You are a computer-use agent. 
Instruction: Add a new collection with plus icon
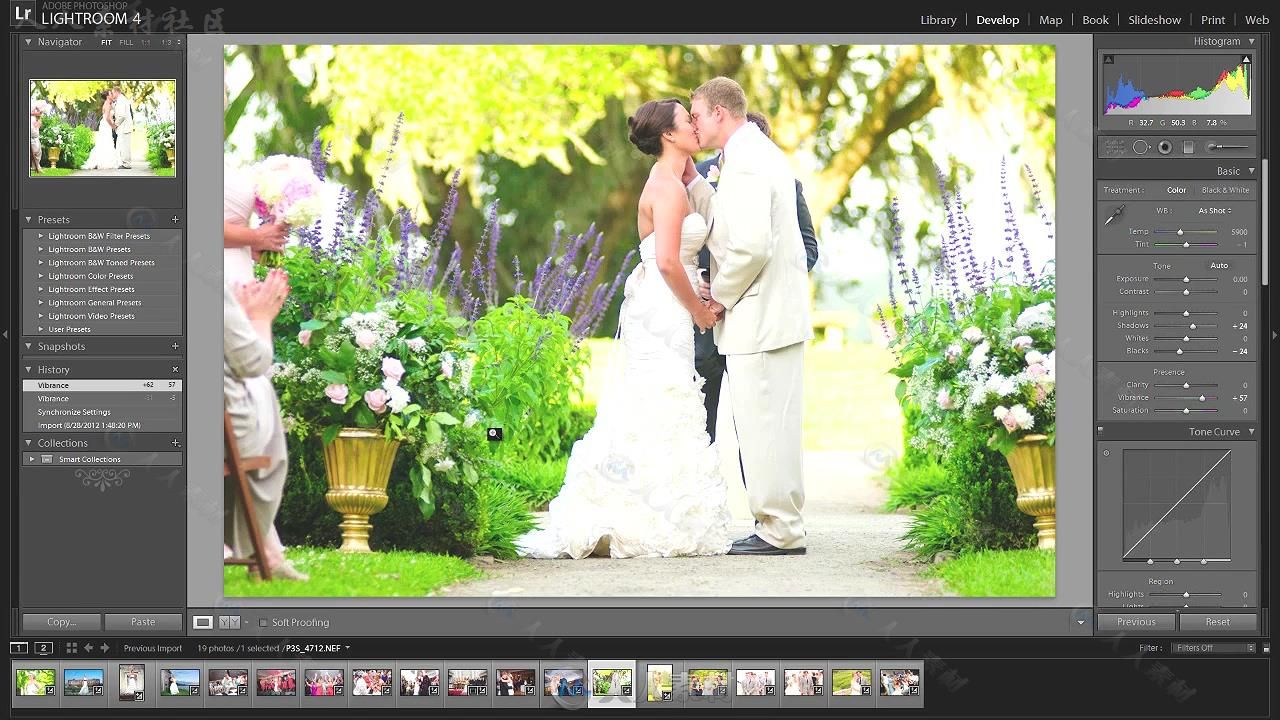[175, 443]
